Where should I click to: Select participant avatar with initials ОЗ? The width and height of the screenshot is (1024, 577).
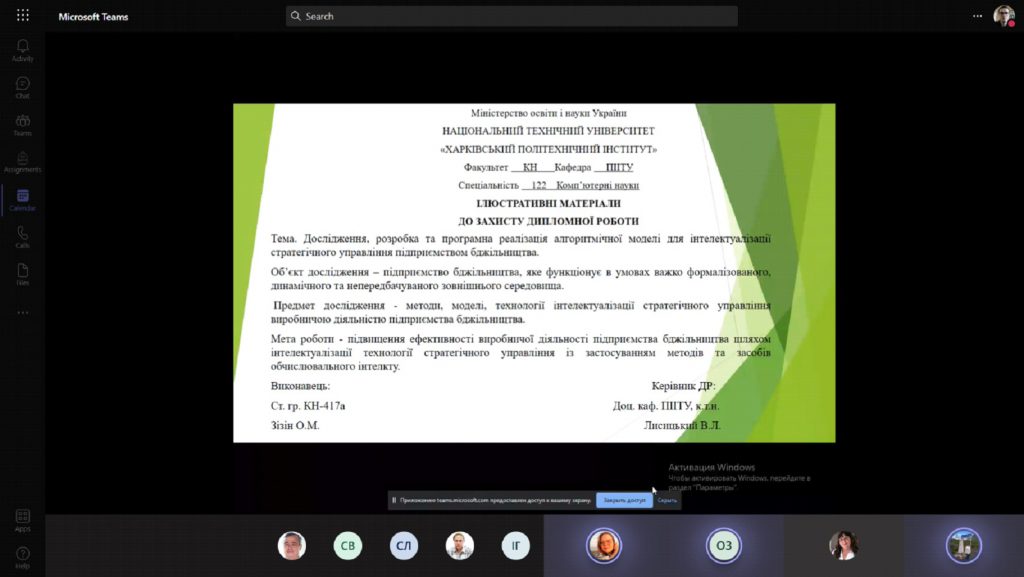coord(724,546)
